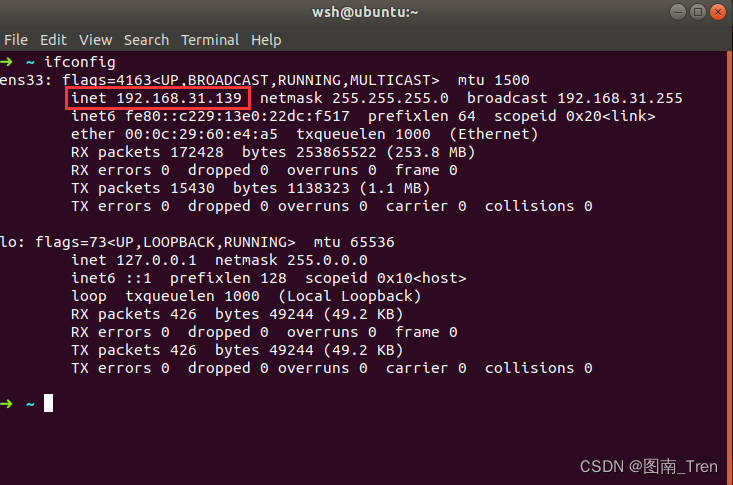
Task: Open the Terminal menu
Action: point(210,40)
